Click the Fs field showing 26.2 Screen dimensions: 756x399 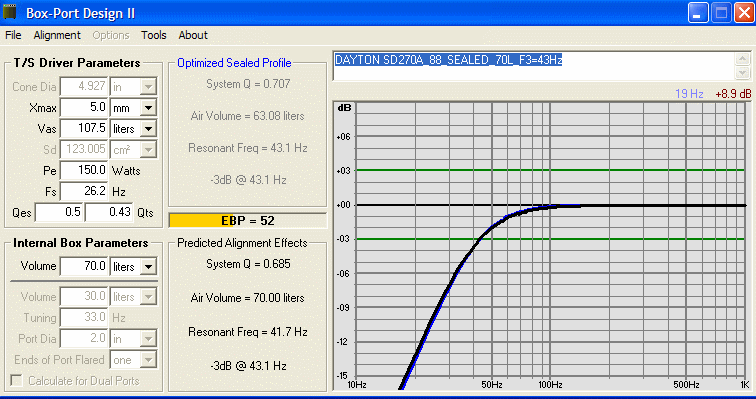click(84, 191)
